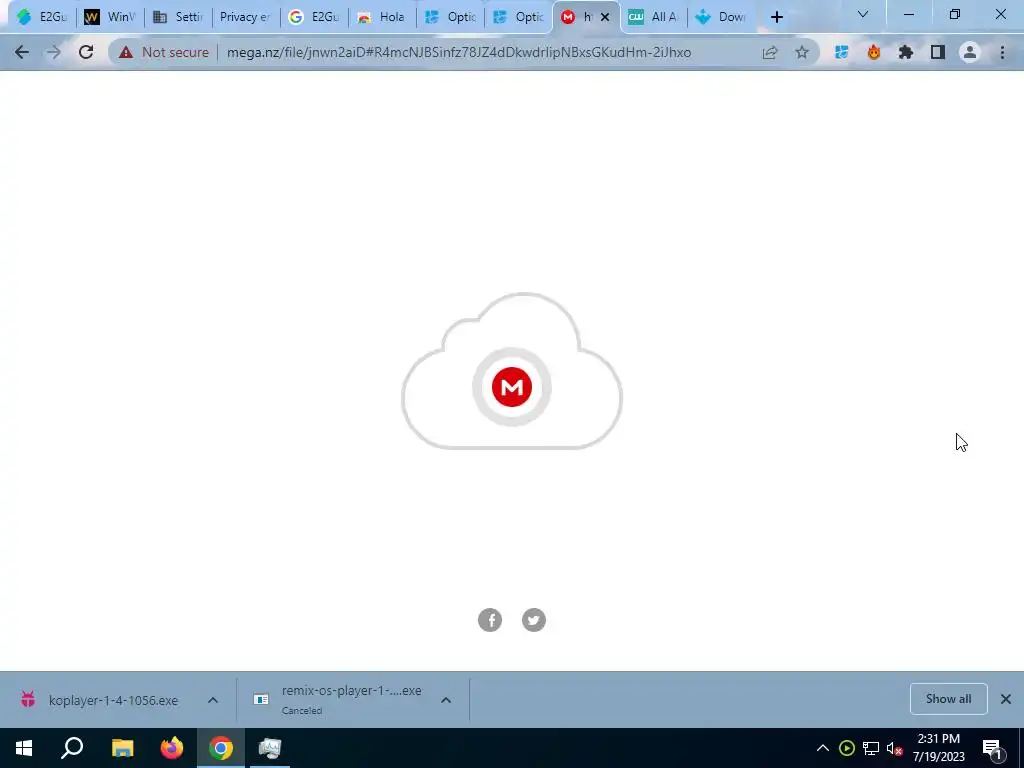Open File Explorer from taskbar
The image size is (1024, 768).
(x=122, y=748)
